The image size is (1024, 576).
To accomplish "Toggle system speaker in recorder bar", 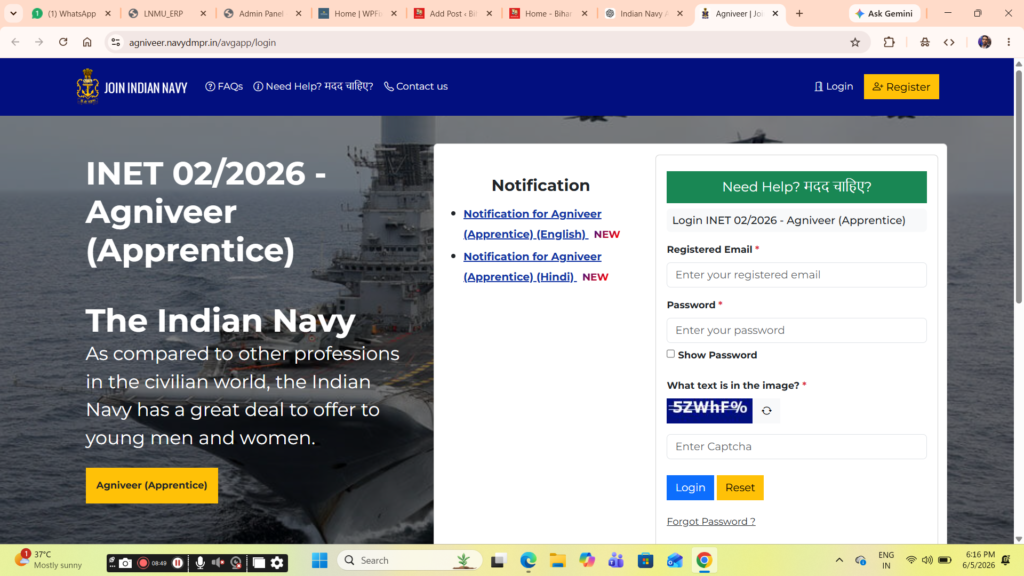I will point(218,562).
